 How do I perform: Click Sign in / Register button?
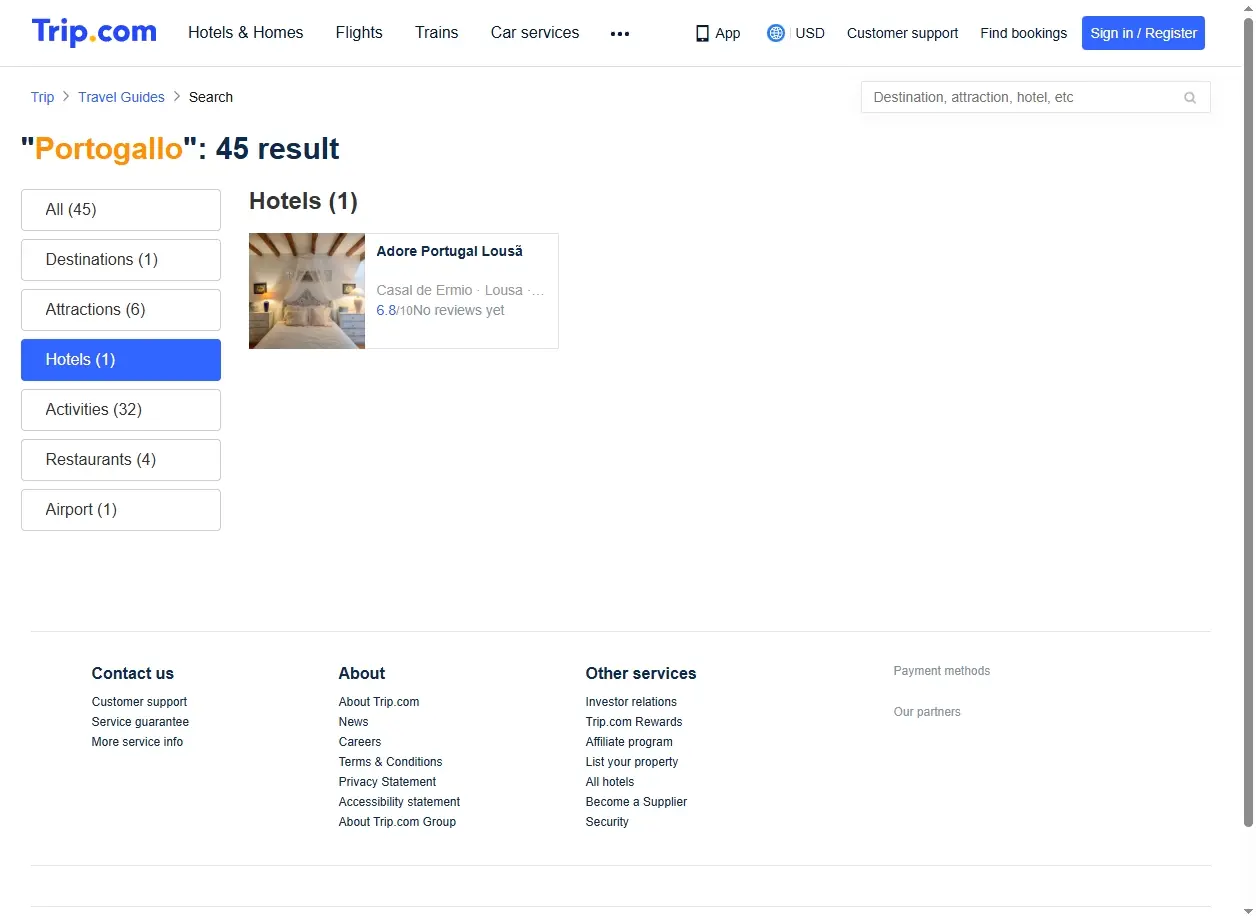pyautogui.click(x=1143, y=33)
